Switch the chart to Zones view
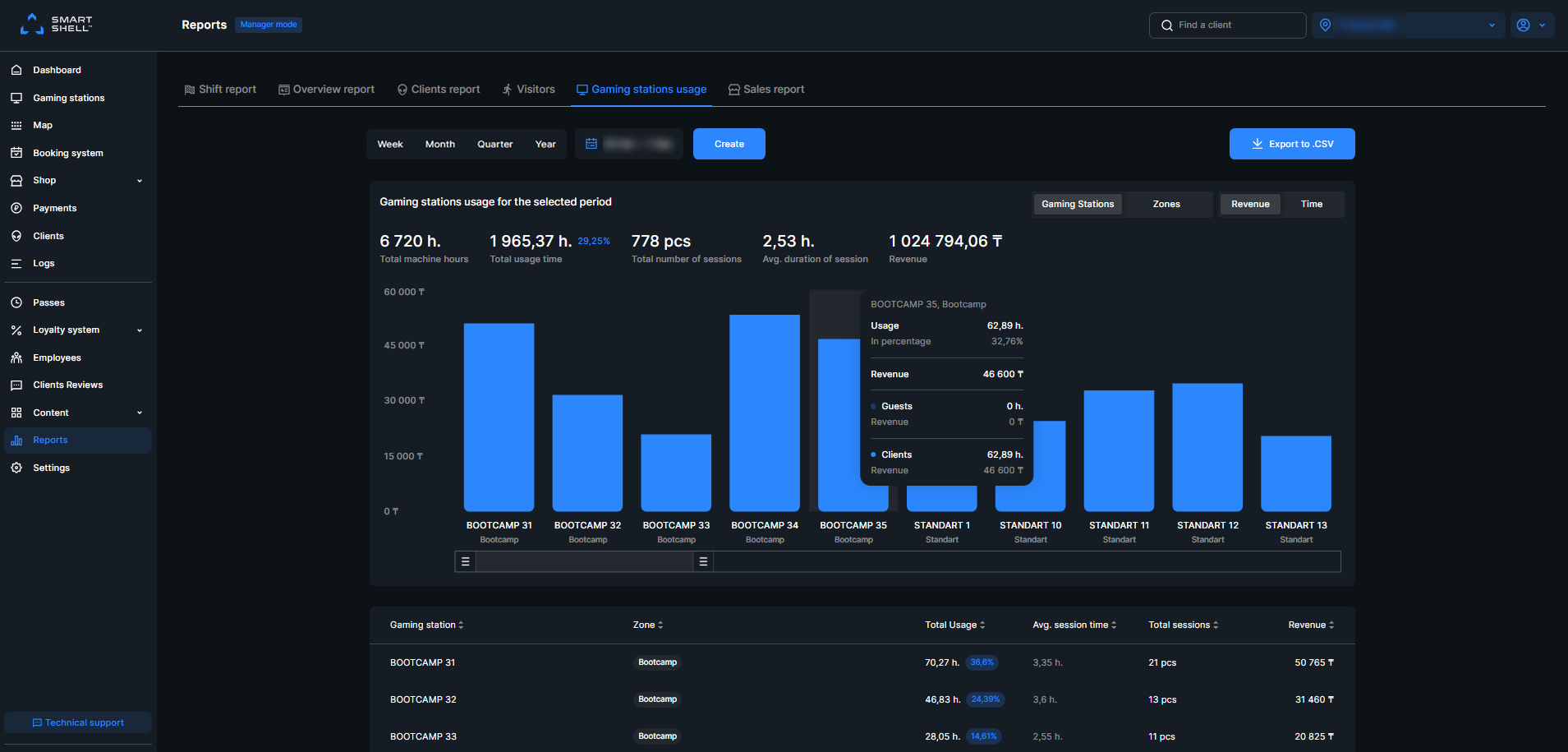This screenshot has height=752, width=1568. [x=1166, y=204]
